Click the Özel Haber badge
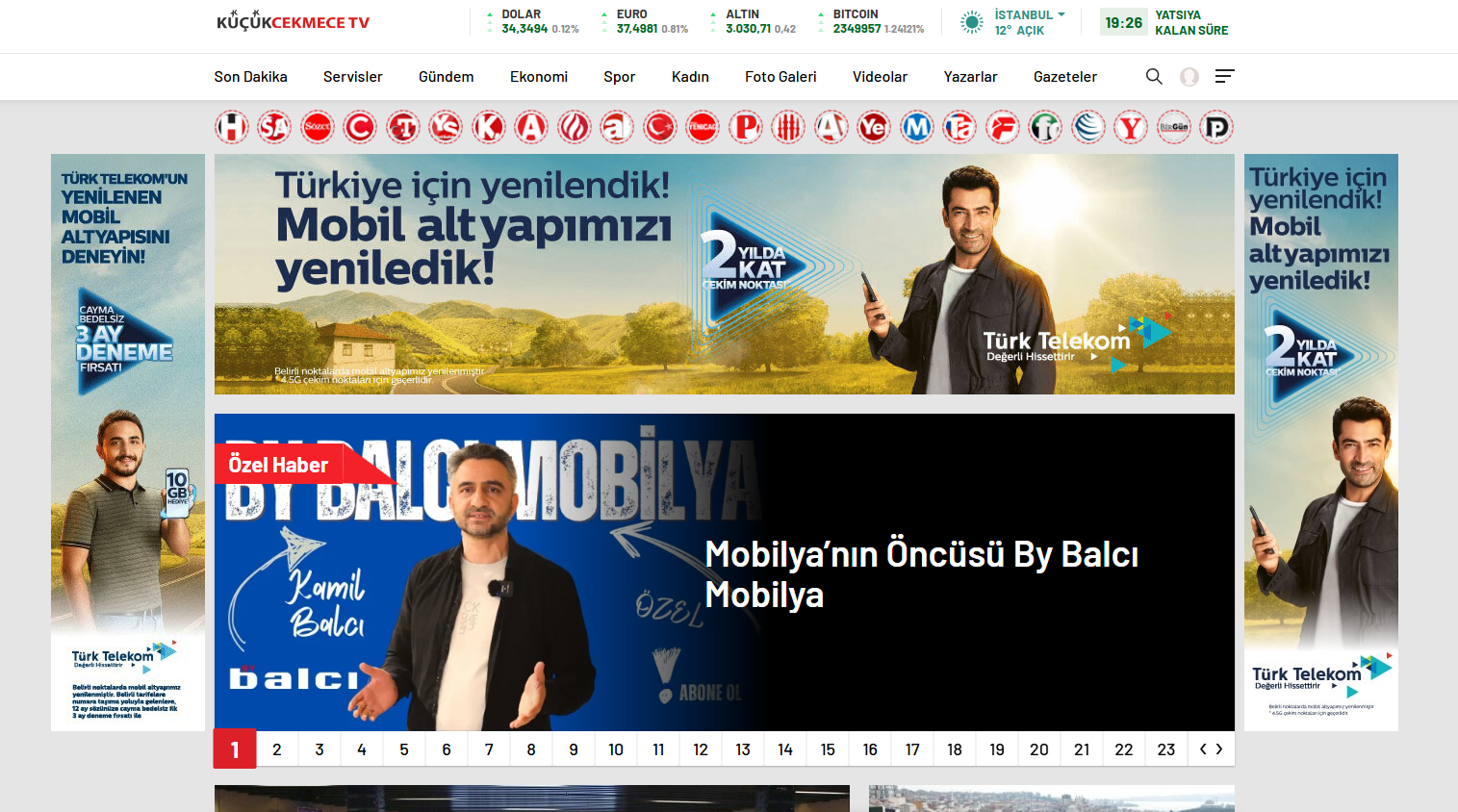 tap(278, 465)
